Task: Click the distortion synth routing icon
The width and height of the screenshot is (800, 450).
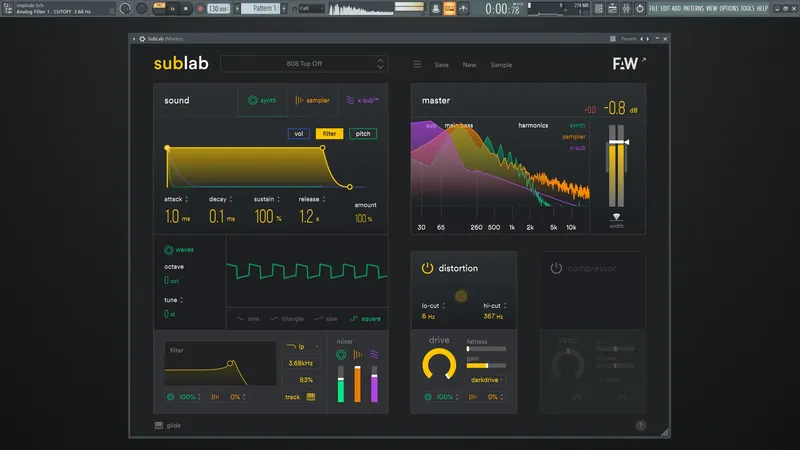Action: (428, 396)
